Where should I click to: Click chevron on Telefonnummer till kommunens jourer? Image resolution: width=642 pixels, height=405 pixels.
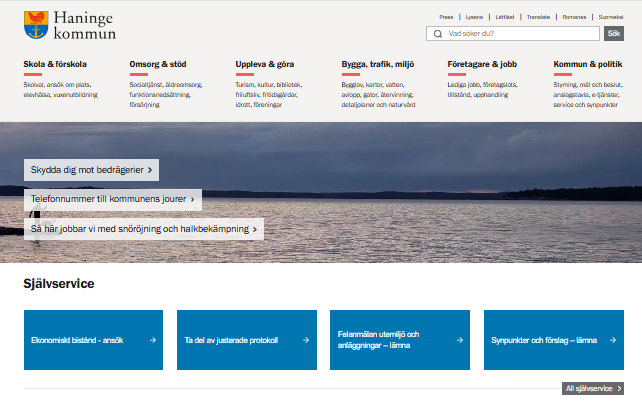193,199
